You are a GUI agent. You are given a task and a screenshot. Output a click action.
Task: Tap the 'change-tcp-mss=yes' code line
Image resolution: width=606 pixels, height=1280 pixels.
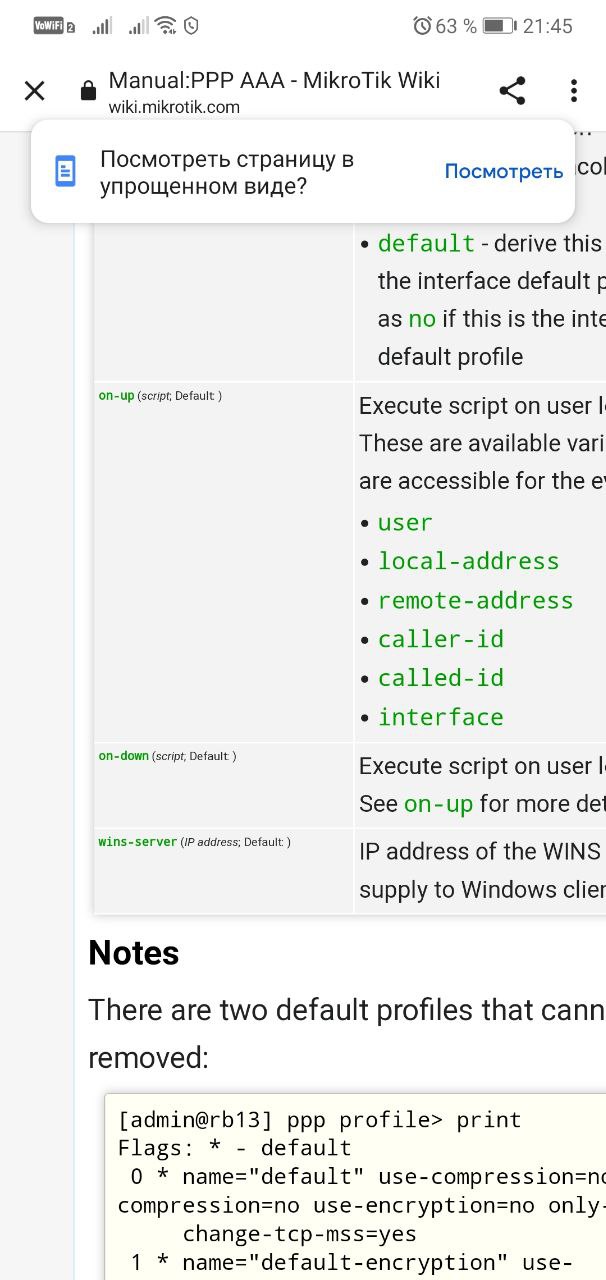point(300,1234)
